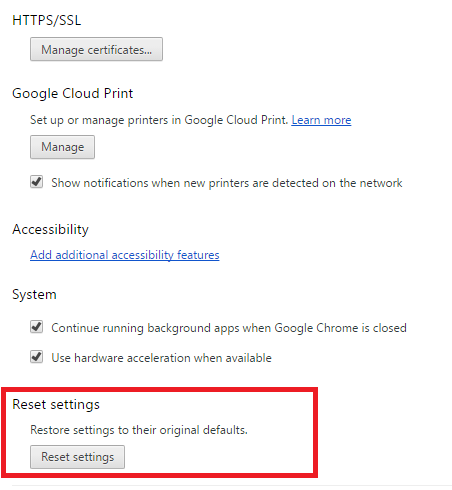Disable Continue running background apps checkbox
The image size is (452, 490).
(x=36, y=327)
